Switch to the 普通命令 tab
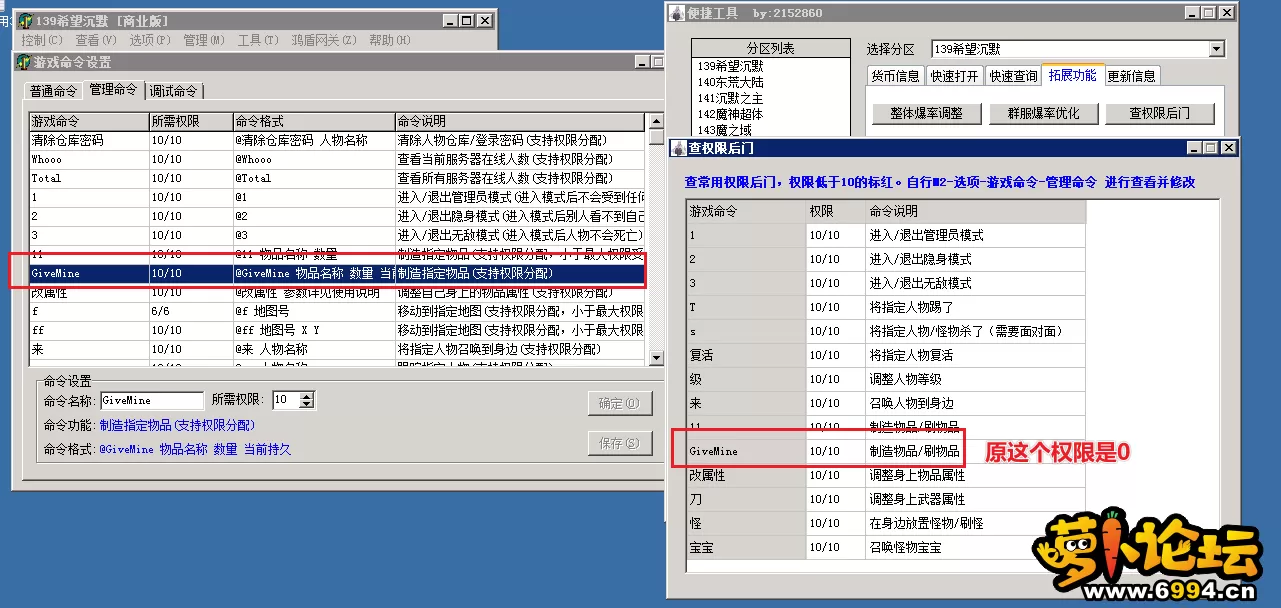Viewport: 1281px width, 608px height. pyautogui.click(x=54, y=91)
